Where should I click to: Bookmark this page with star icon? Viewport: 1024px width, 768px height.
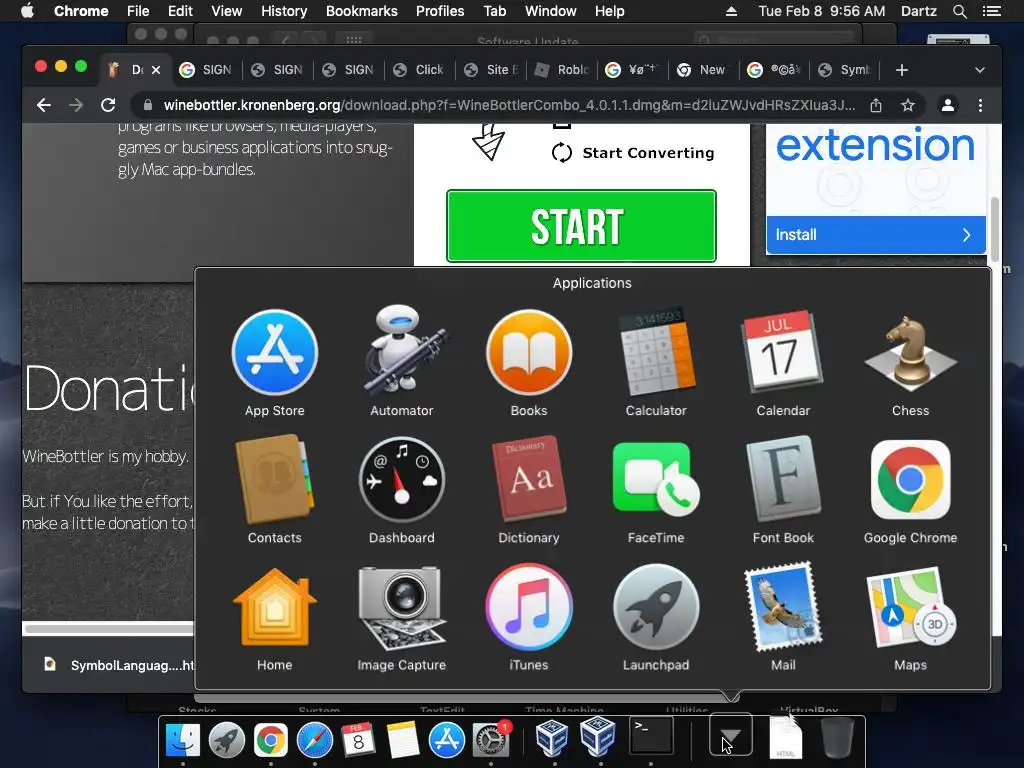(x=908, y=105)
